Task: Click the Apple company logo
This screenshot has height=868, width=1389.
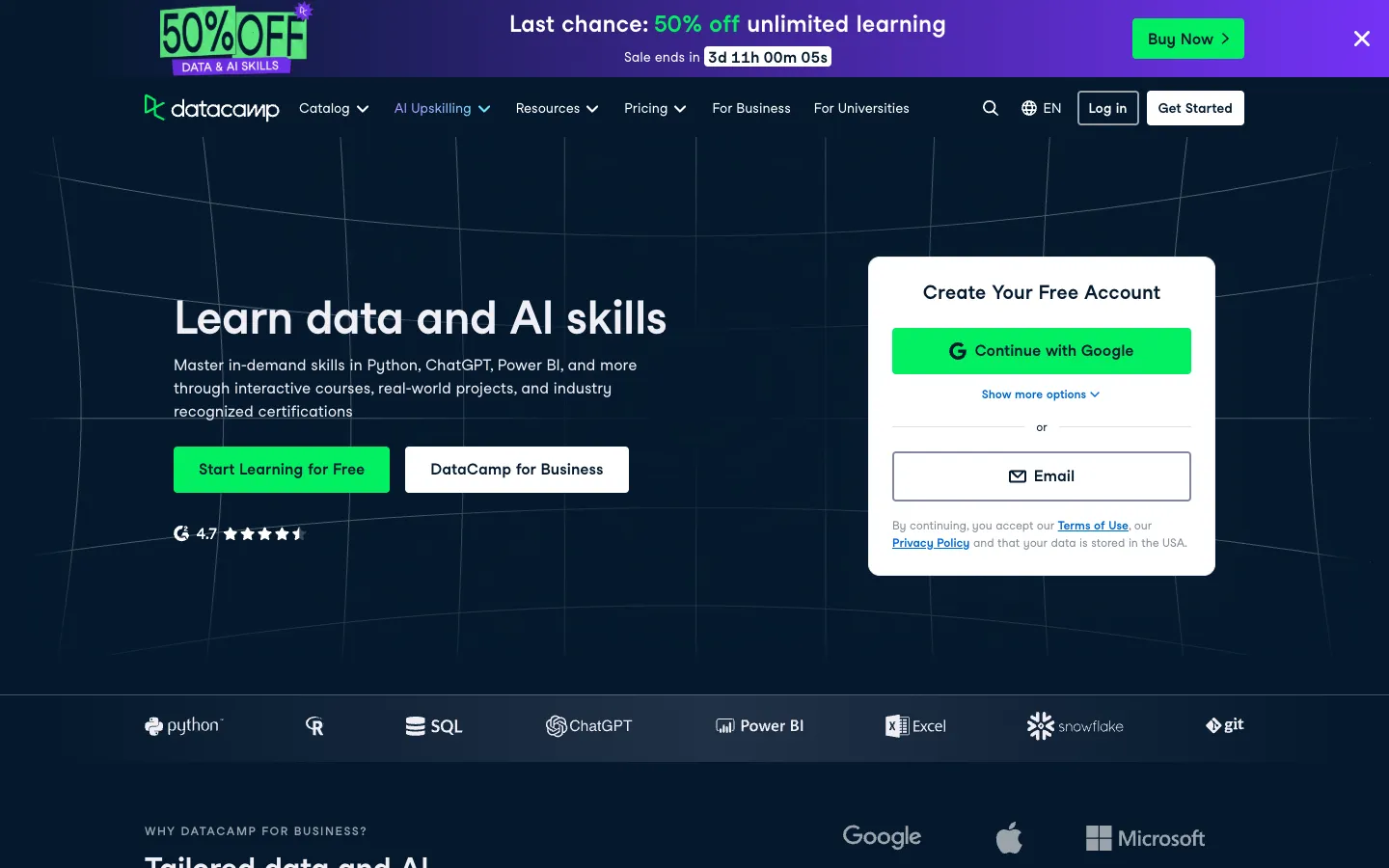Action: pos(1009,837)
